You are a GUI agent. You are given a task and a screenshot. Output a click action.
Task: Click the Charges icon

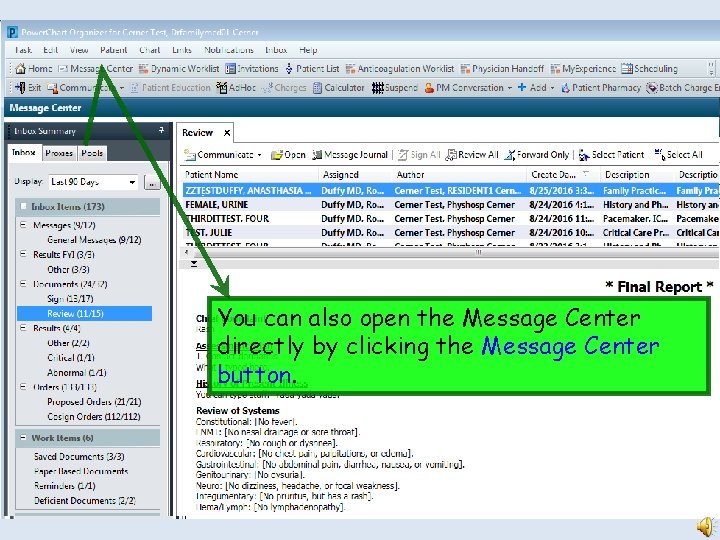(267, 87)
